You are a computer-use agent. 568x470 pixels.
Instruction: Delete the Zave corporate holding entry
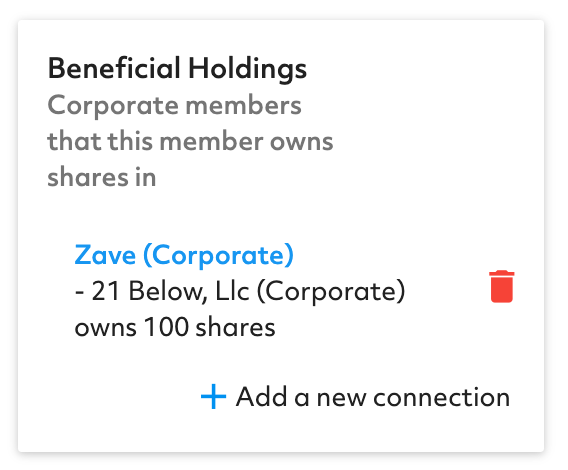pyautogui.click(x=501, y=286)
